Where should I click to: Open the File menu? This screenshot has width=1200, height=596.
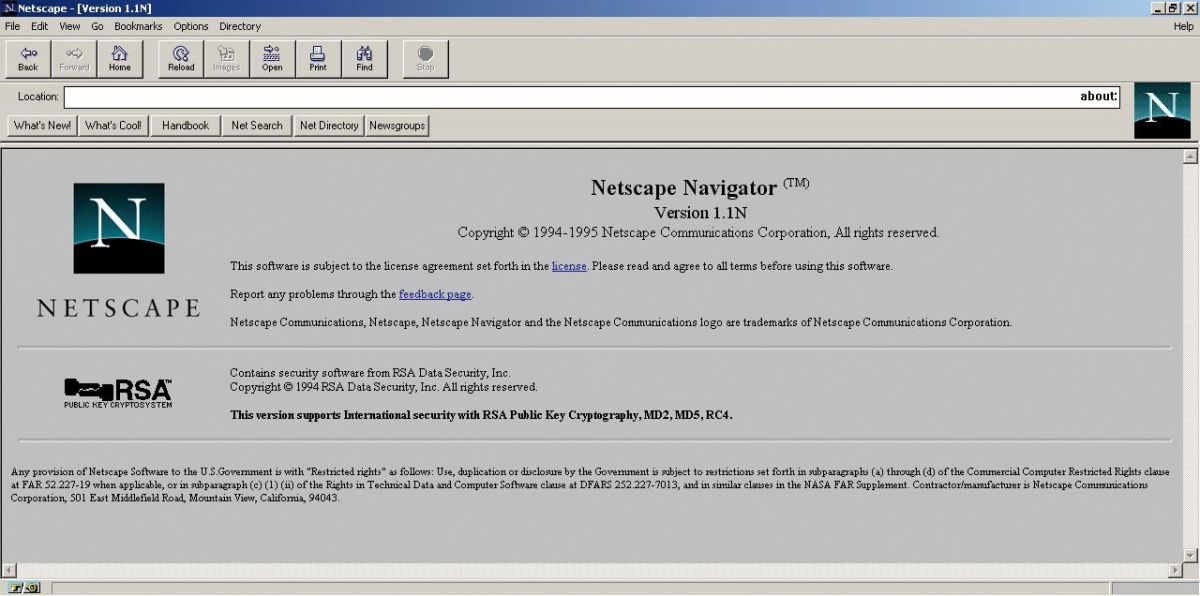(x=12, y=26)
